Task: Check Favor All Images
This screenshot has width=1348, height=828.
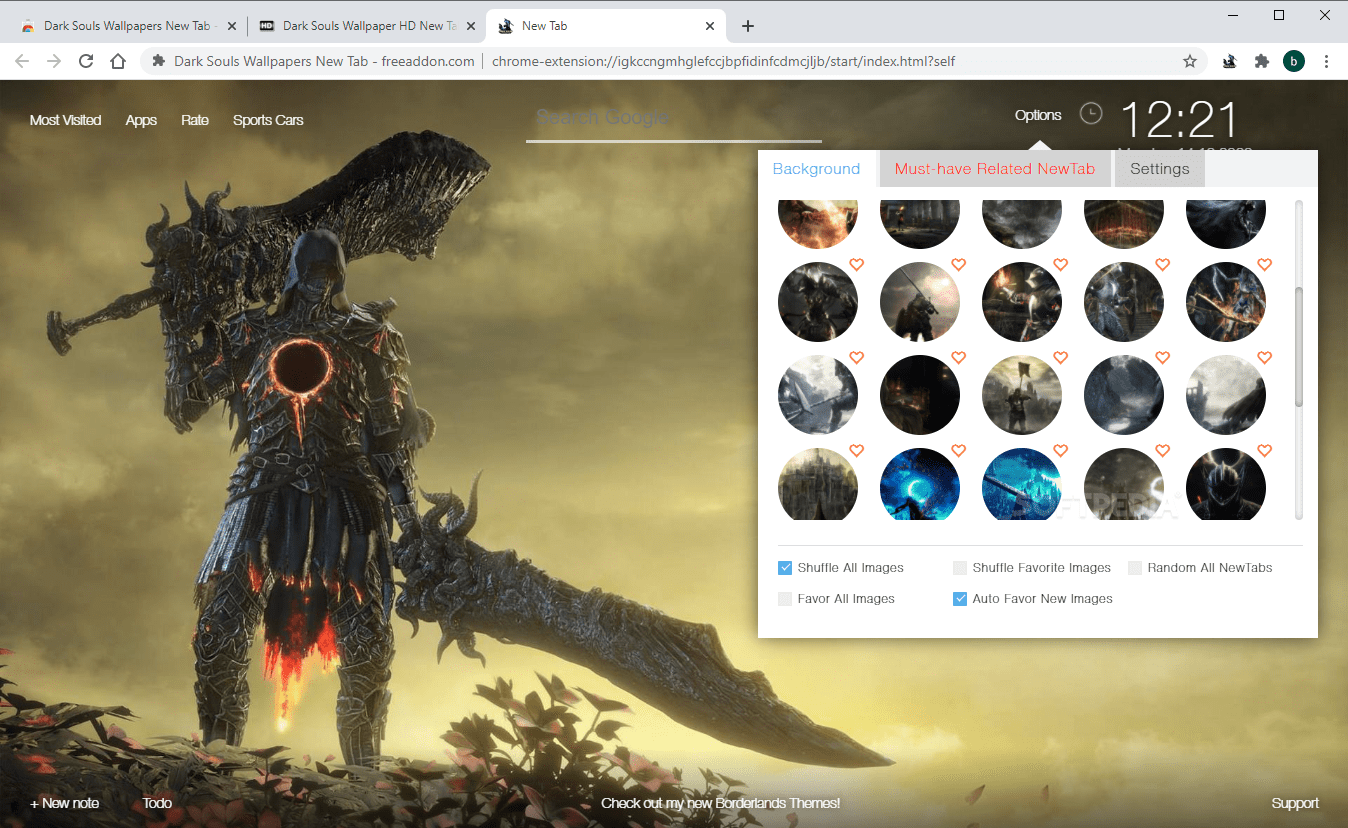Action: (x=785, y=599)
